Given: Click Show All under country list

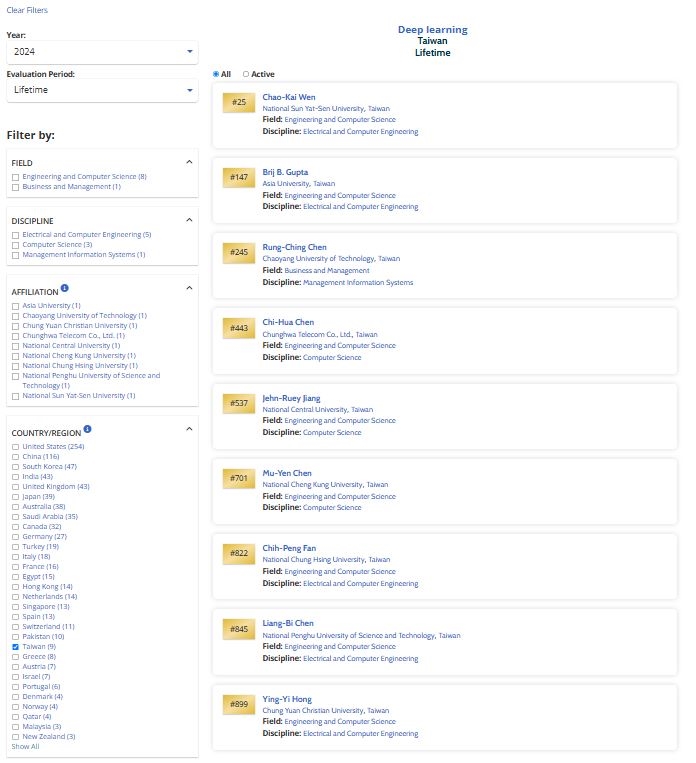Looking at the screenshot, I should (25, 746).
